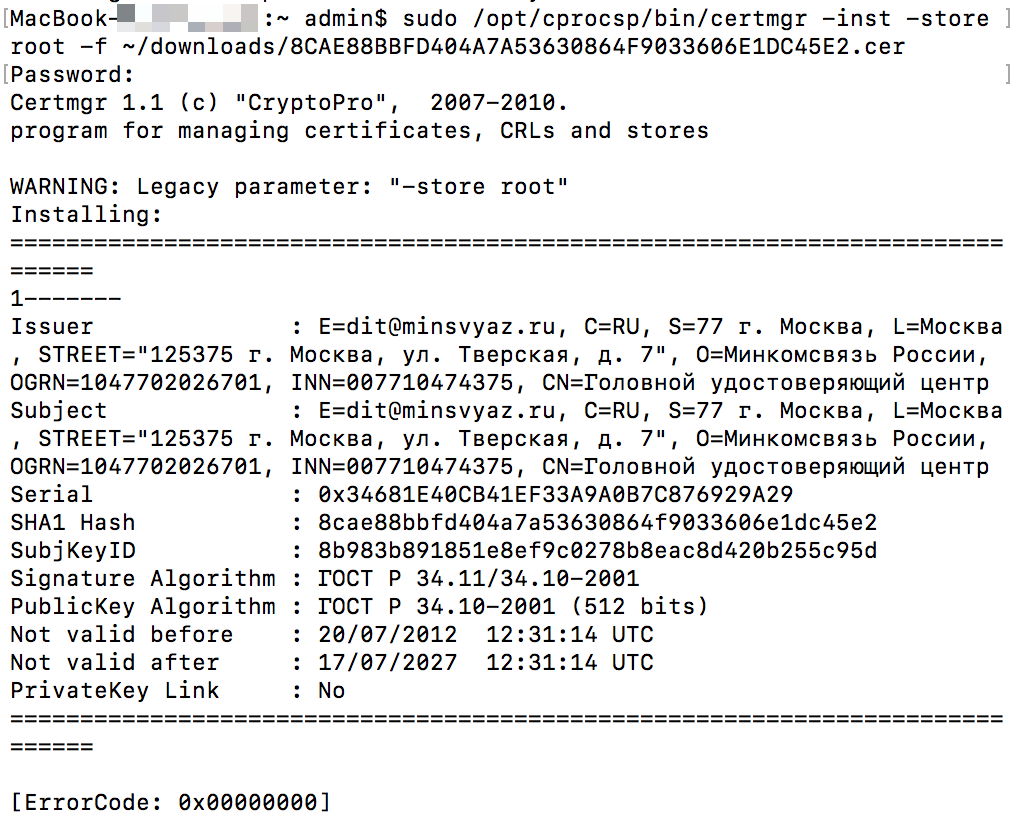Click the Subject field label
The image size is (1014, 816).
58,411
